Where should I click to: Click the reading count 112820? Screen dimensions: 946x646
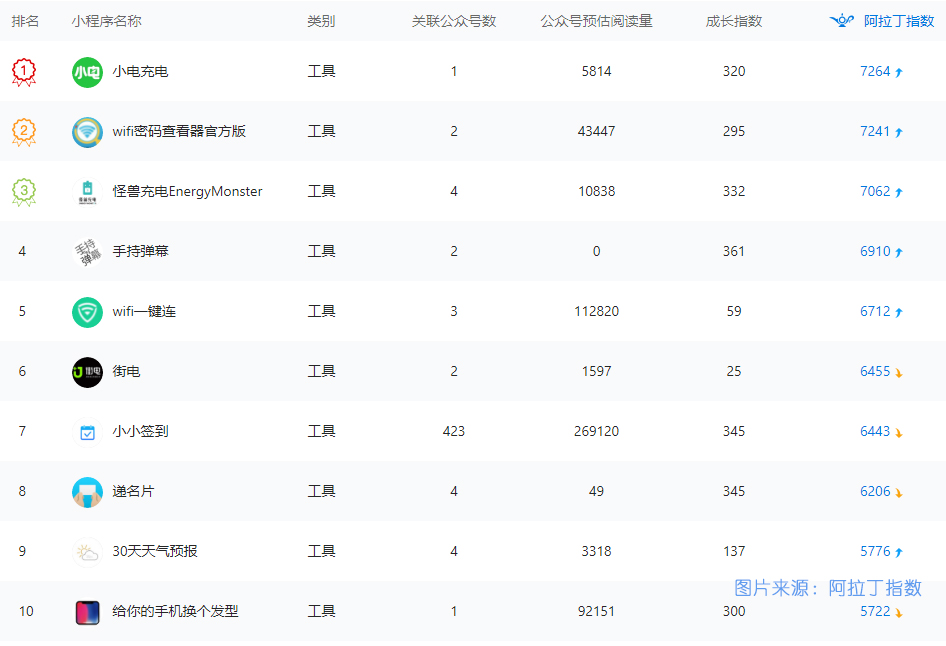(596, 311)
